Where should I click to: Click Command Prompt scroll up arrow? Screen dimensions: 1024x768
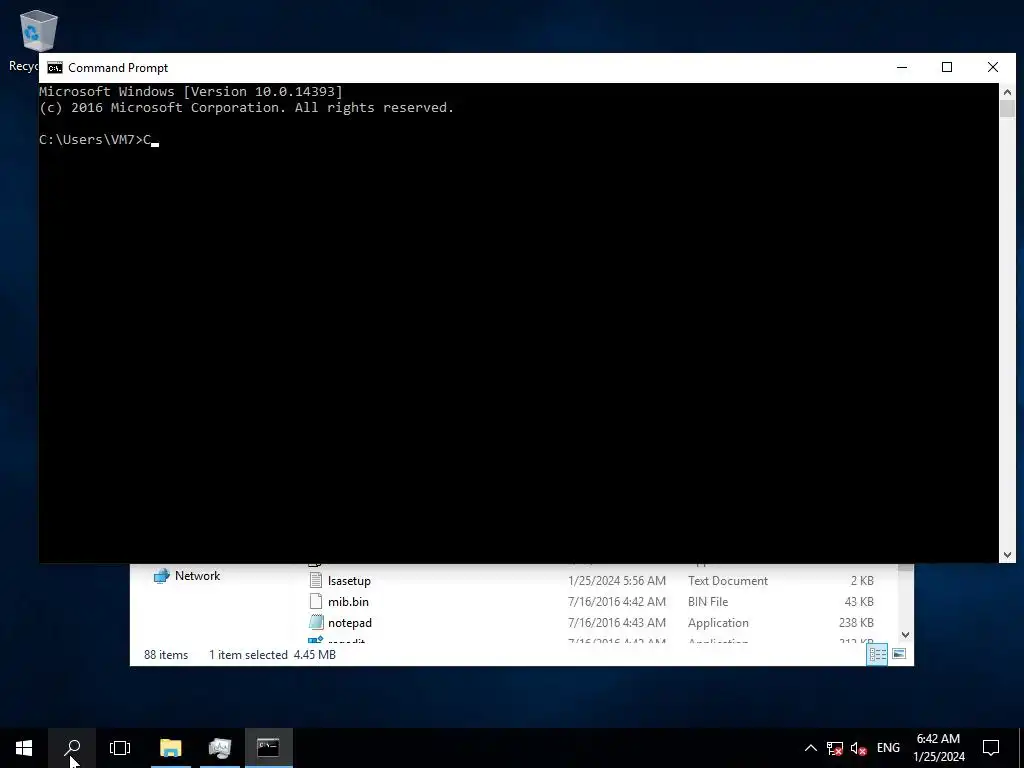tap(1007, 91)
